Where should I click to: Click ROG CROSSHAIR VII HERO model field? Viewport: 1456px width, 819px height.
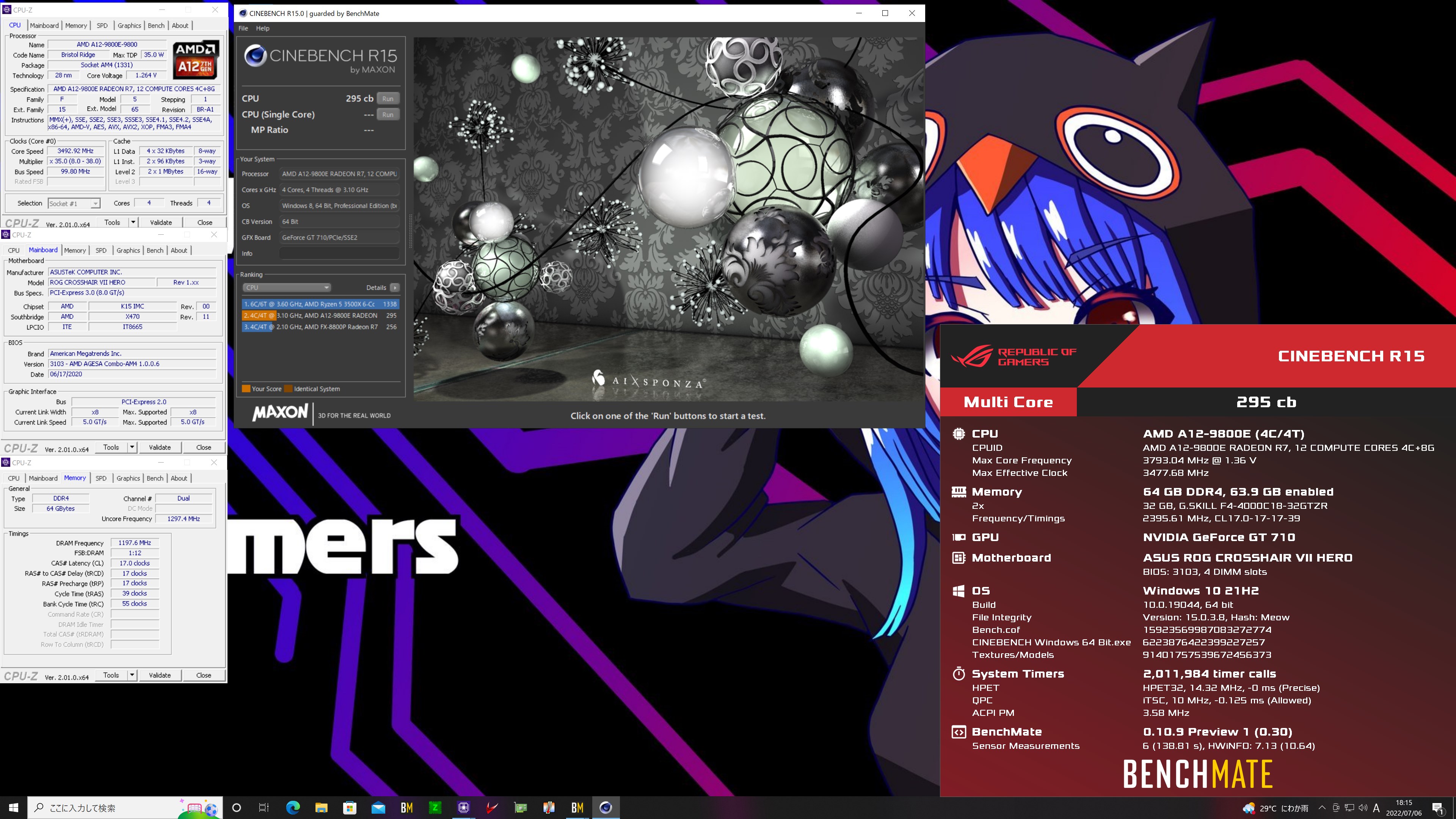[102, 282]
